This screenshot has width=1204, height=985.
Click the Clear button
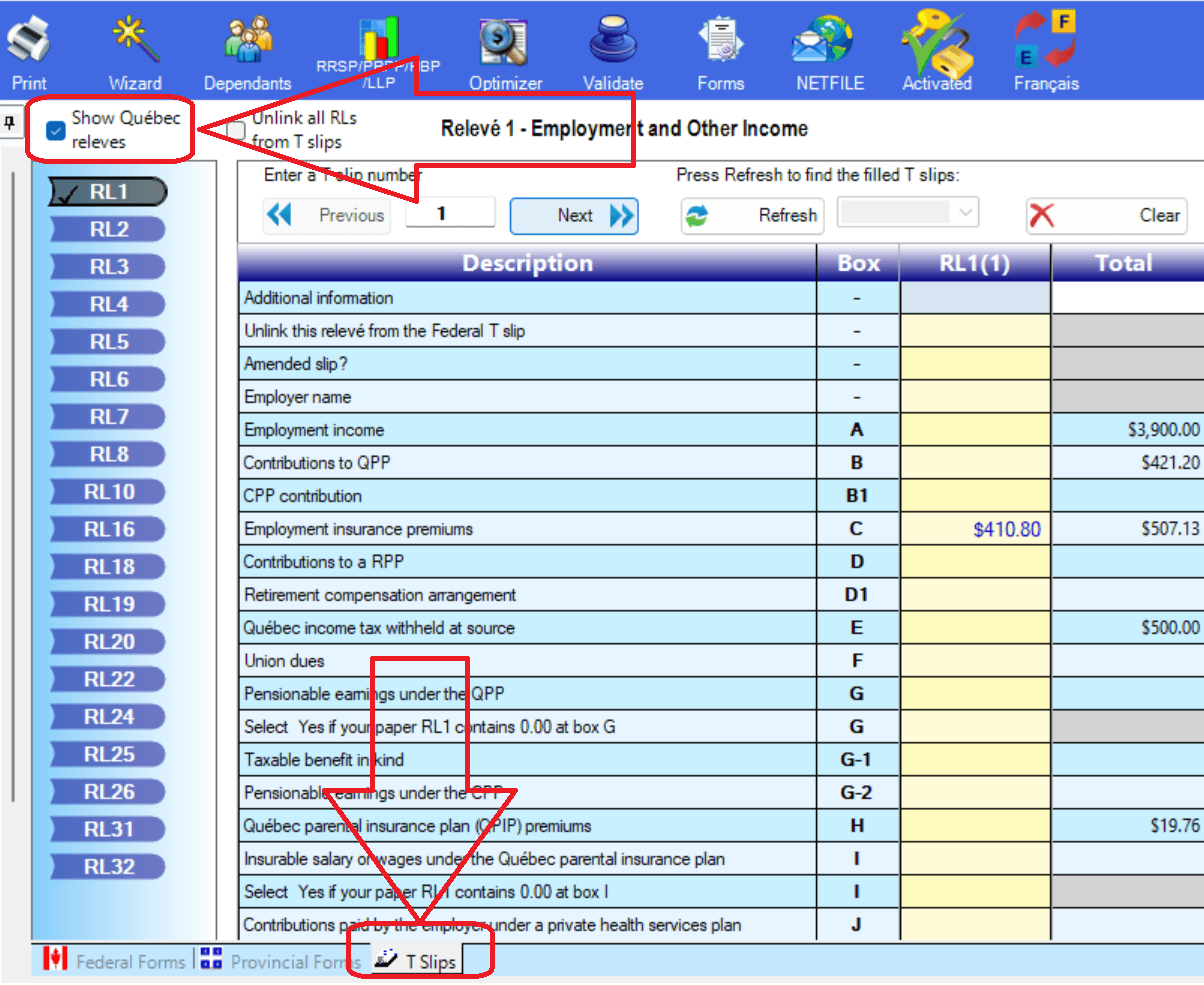(x=1106, y=216)
